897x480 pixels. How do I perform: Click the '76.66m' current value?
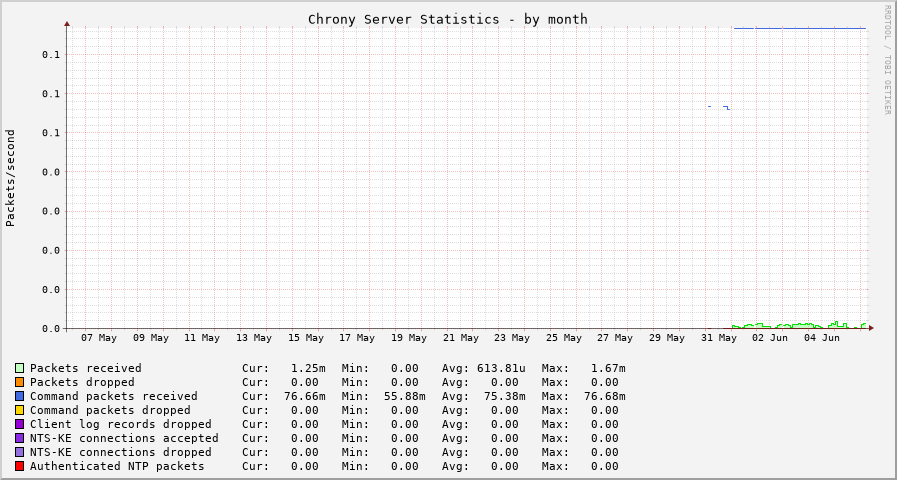pos(305,396)
